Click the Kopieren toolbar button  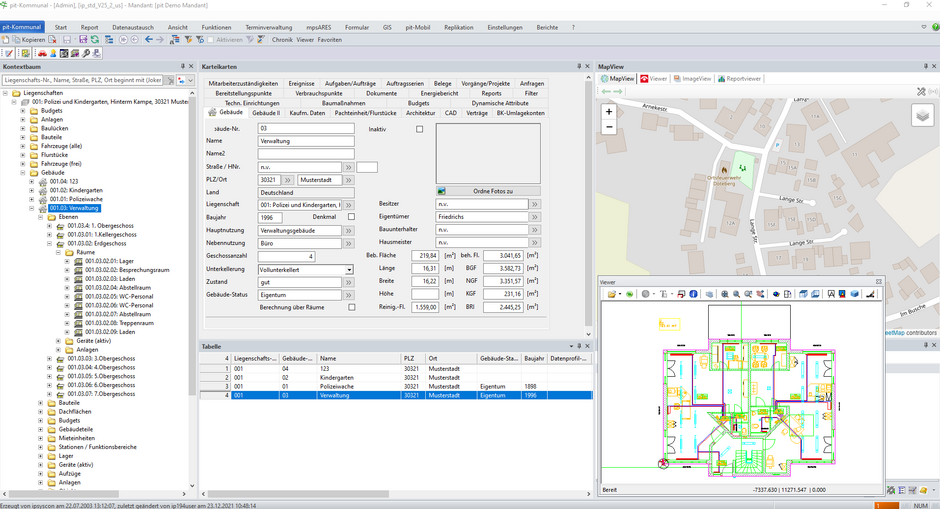coord(30,40)
